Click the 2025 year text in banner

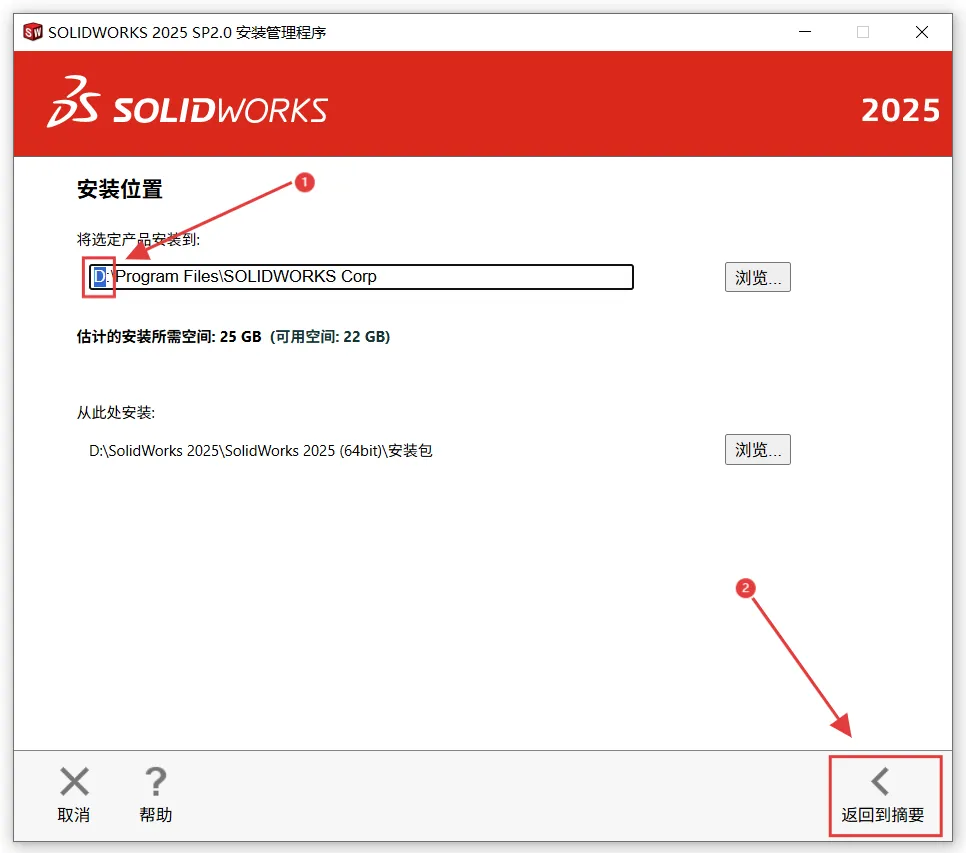coord(900,110)
